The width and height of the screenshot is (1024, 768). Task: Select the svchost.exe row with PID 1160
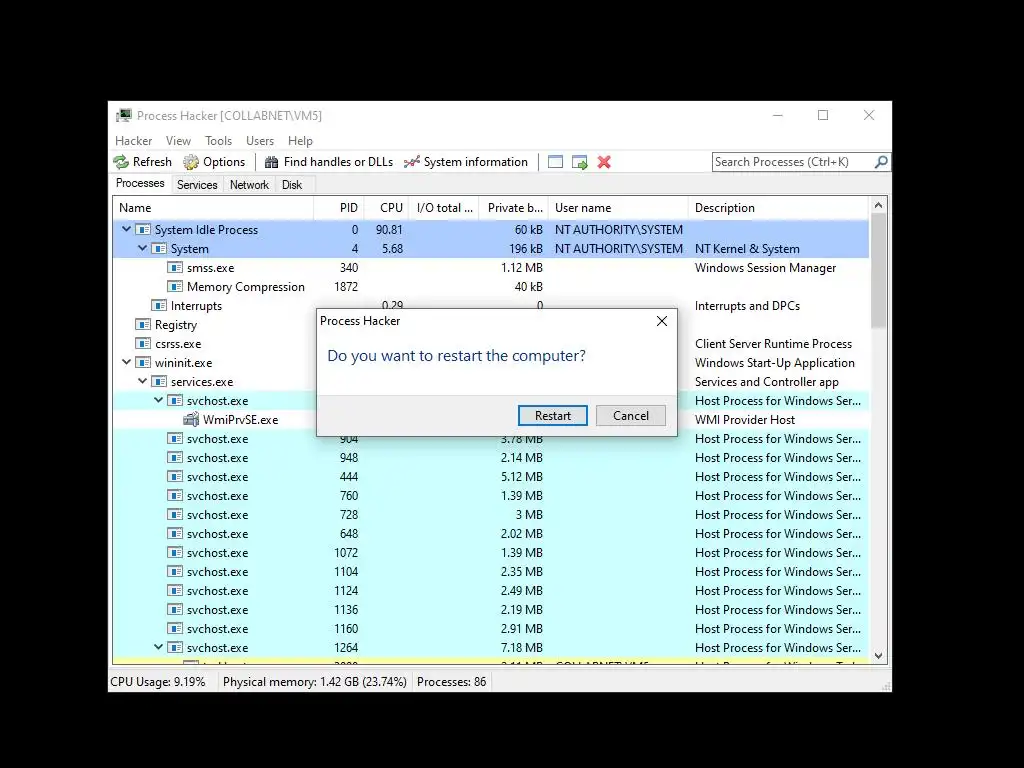click(490, 628)
